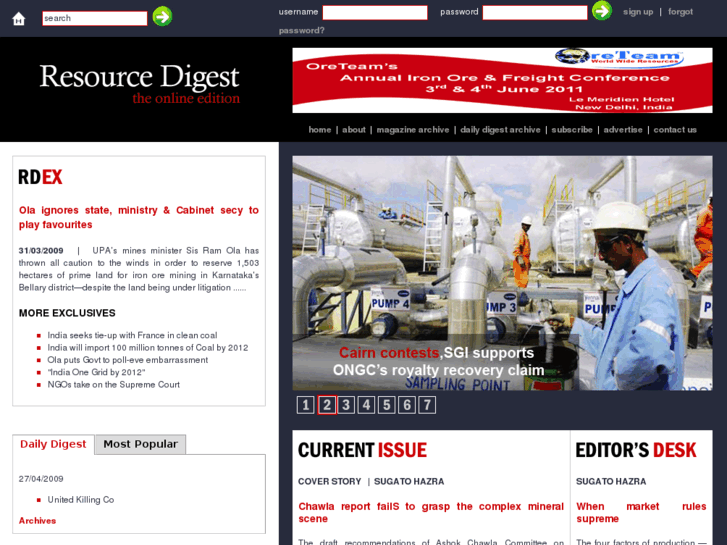This screenshot has width=727, height=545.
Task: Open the sign up link
Action: (x=638, y=12)
